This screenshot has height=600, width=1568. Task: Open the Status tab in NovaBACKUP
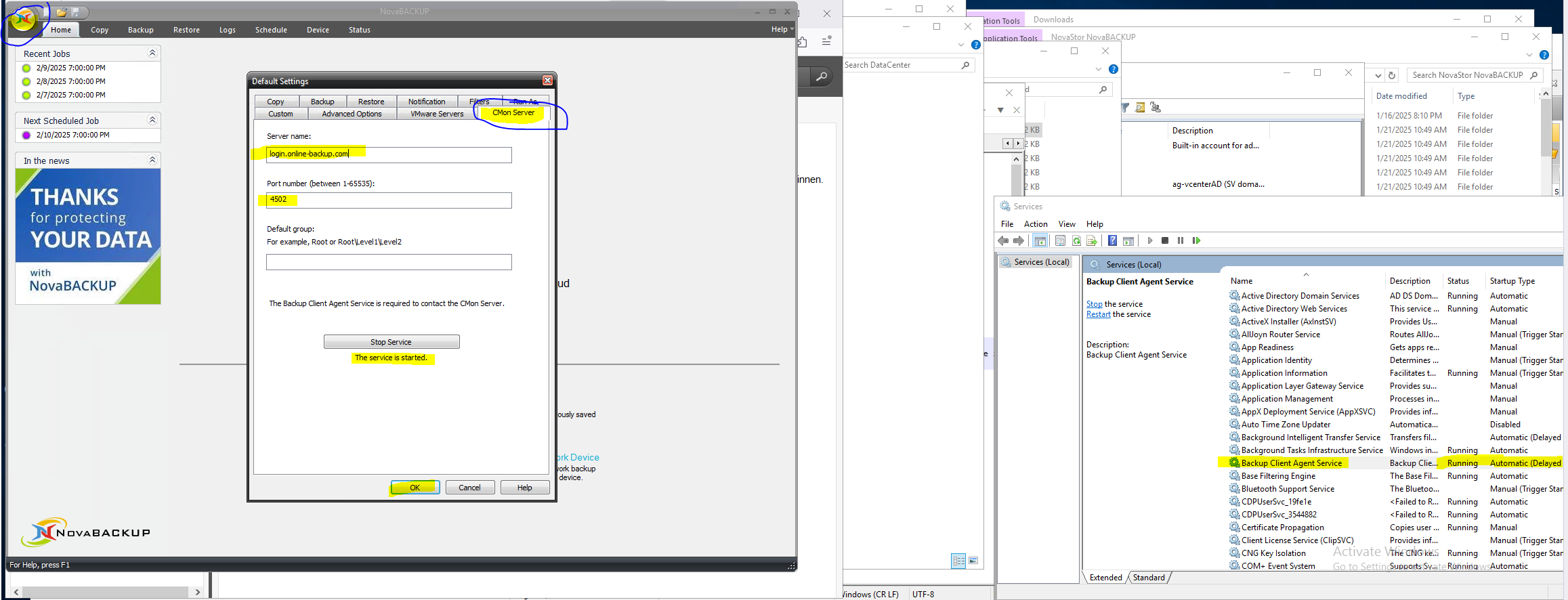pos(360,30)
